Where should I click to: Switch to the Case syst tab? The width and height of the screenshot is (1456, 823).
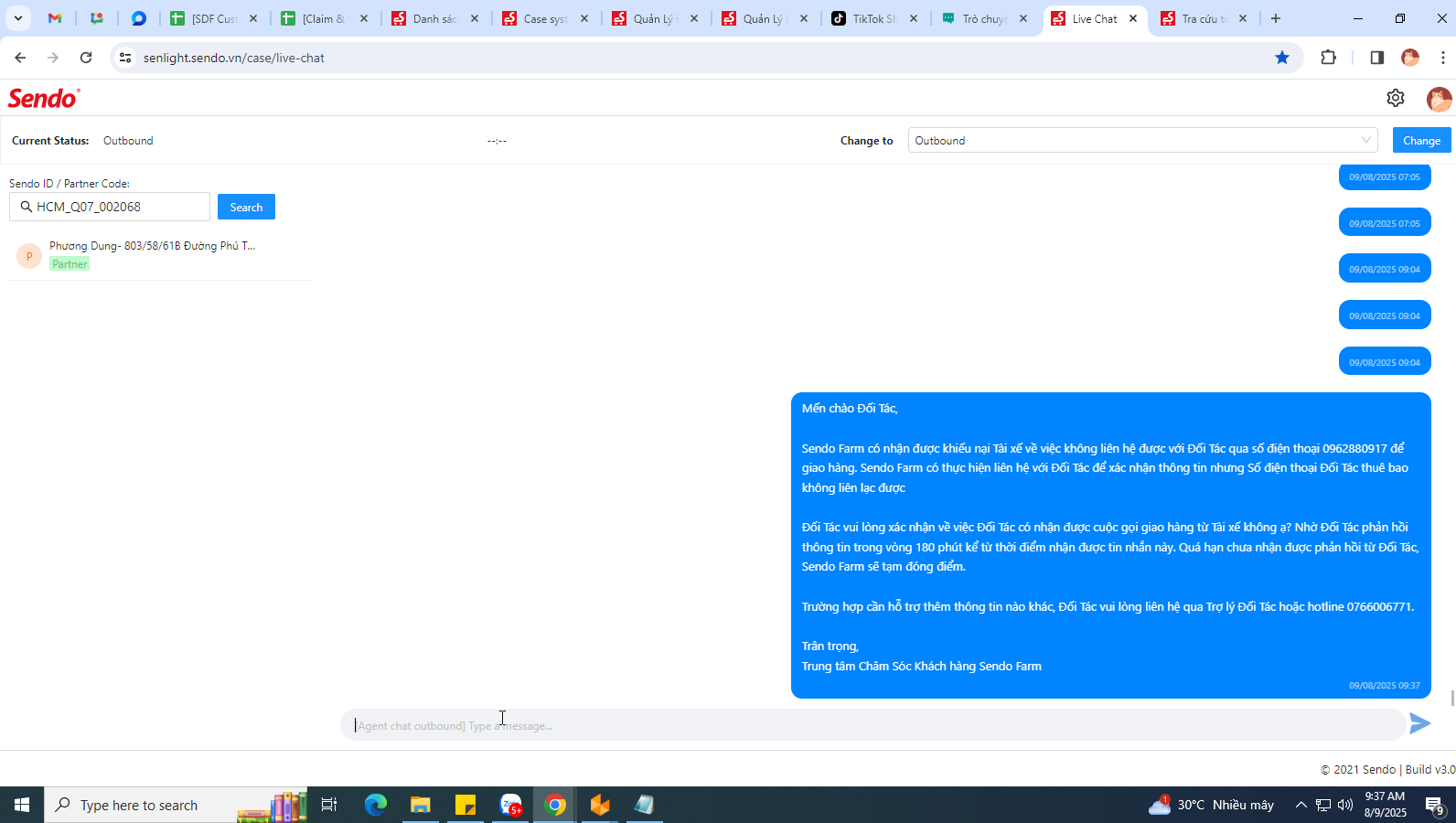545,18
